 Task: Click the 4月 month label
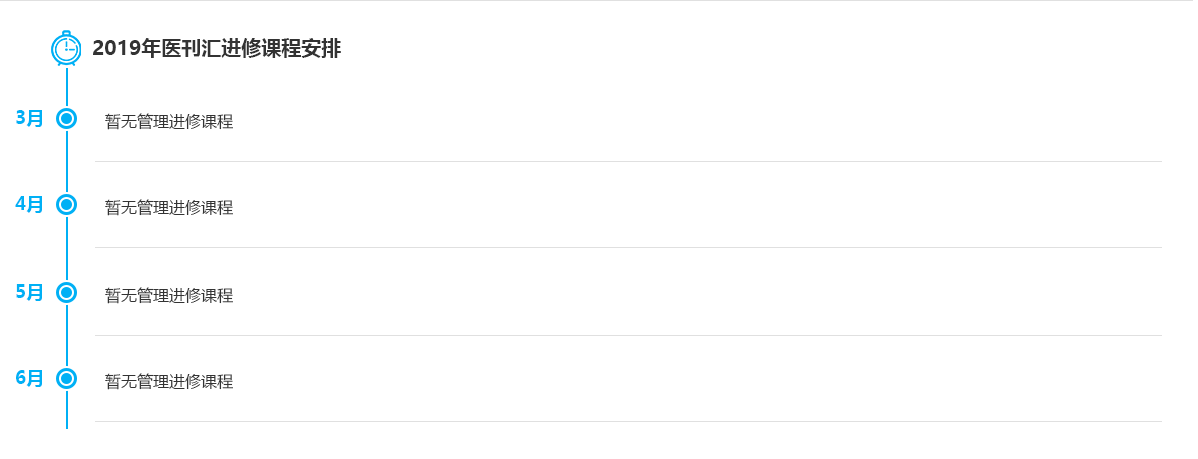pyautogui.click(x=29, y=205)
